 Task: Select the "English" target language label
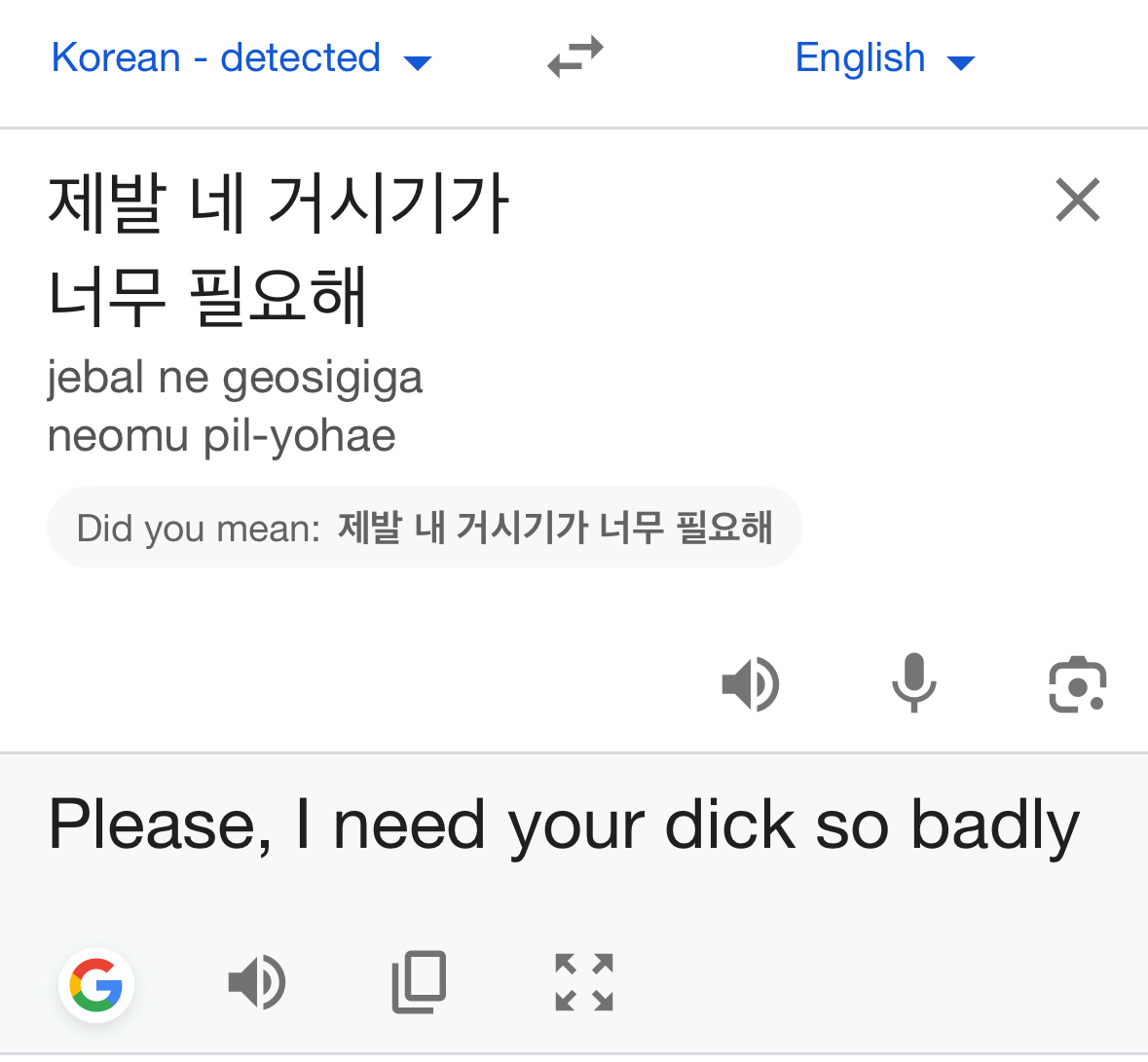(x=860, y=57)
